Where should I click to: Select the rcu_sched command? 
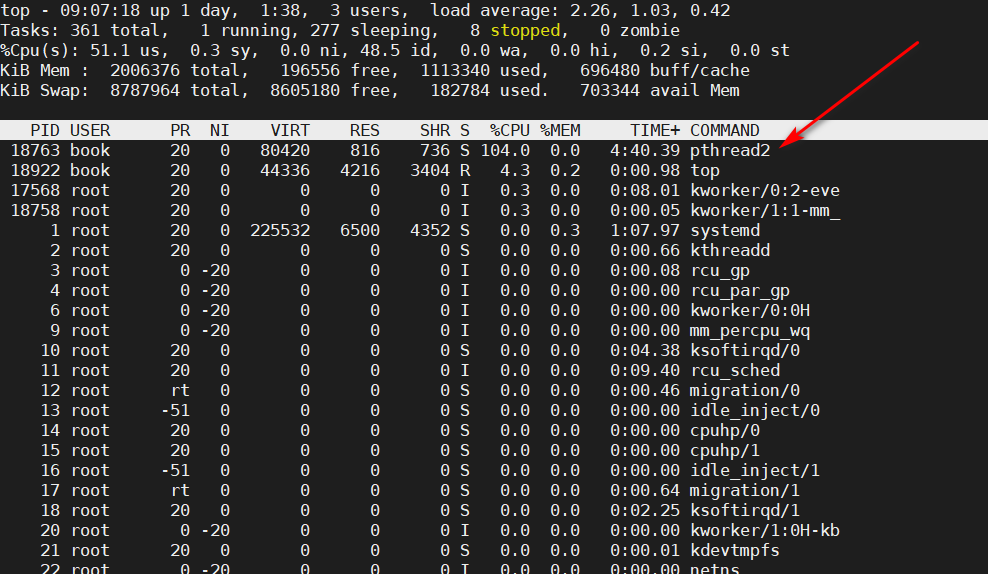735,370
